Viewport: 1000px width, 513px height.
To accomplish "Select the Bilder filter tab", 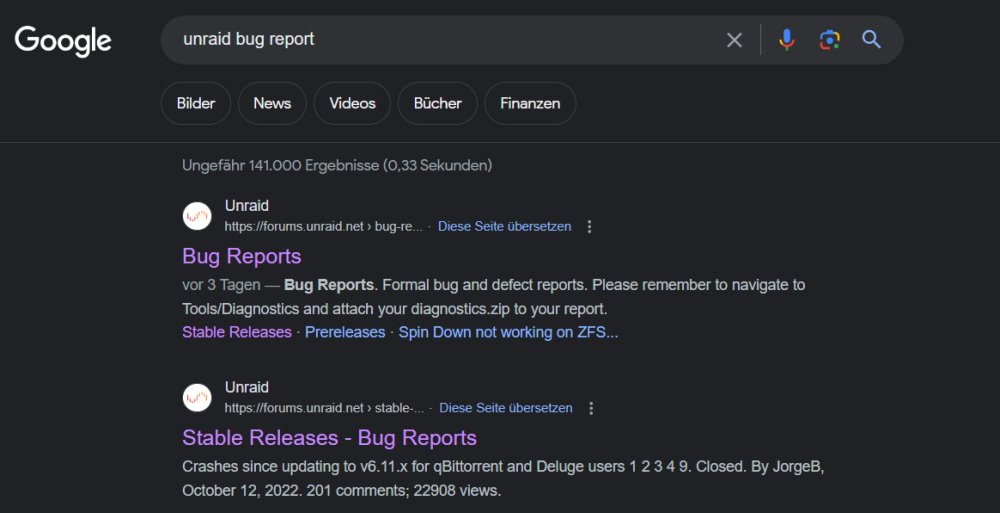I will tap(195, 103).
